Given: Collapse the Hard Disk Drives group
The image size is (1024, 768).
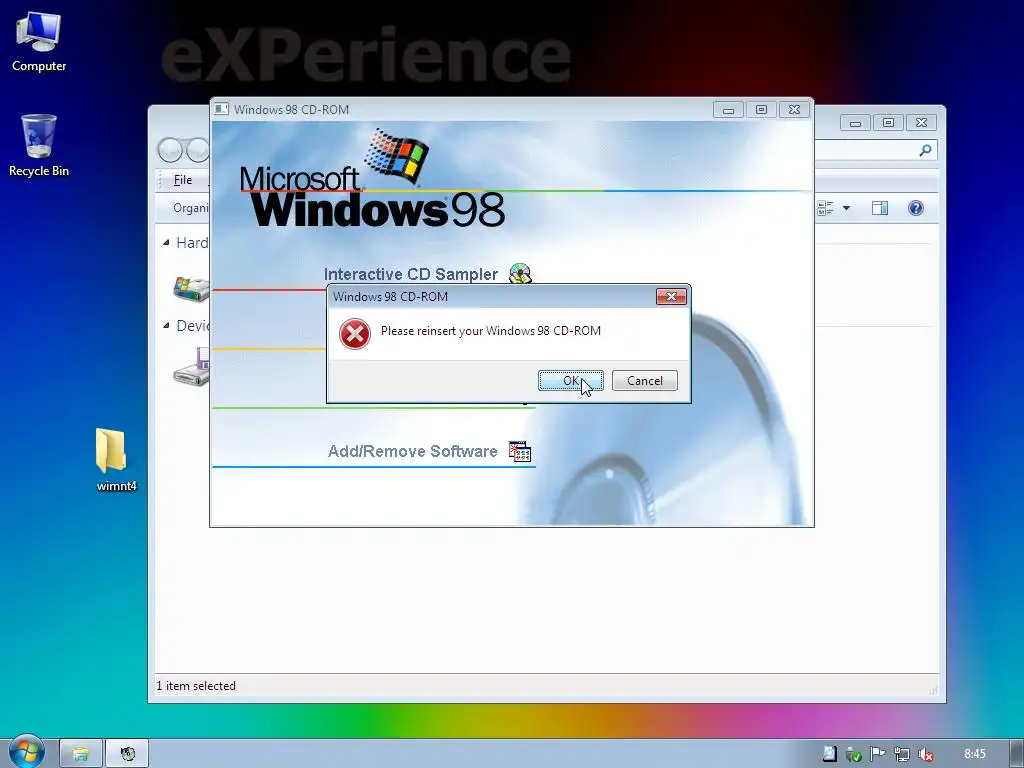Looking at the screenshot, I should tap(166, 242).
